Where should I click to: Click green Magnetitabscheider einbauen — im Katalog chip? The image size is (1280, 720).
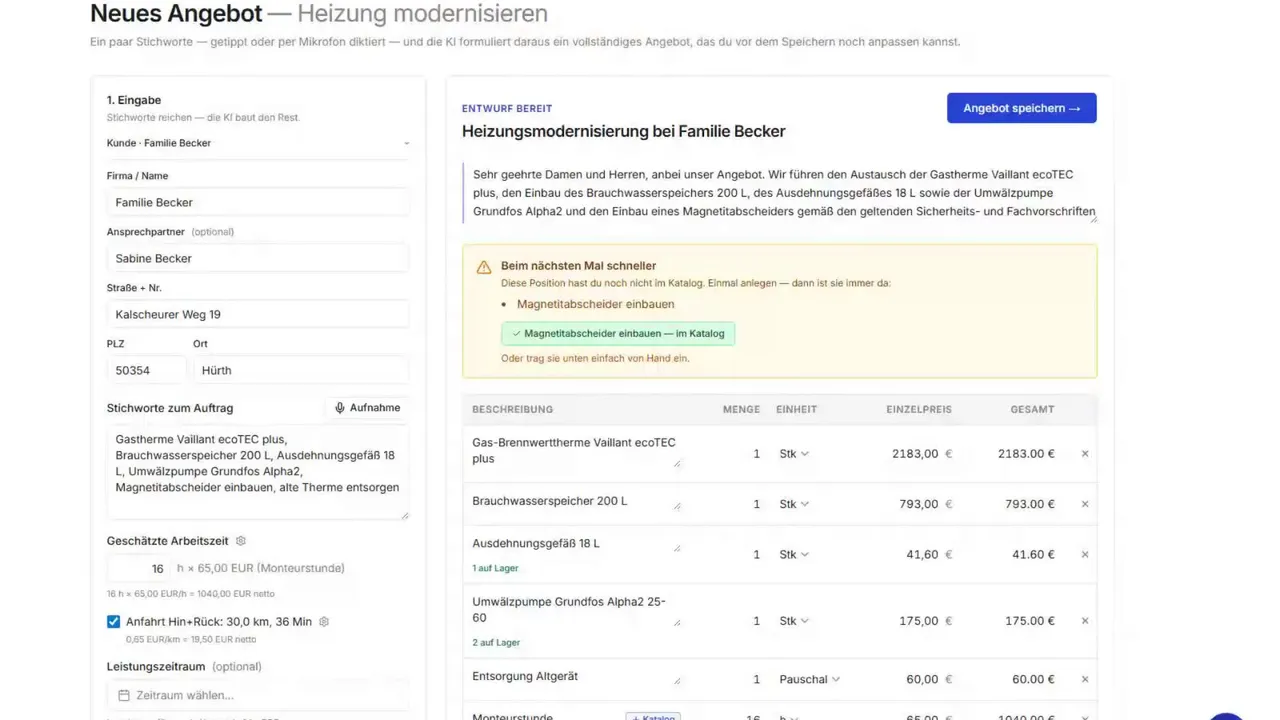[618, 333]
